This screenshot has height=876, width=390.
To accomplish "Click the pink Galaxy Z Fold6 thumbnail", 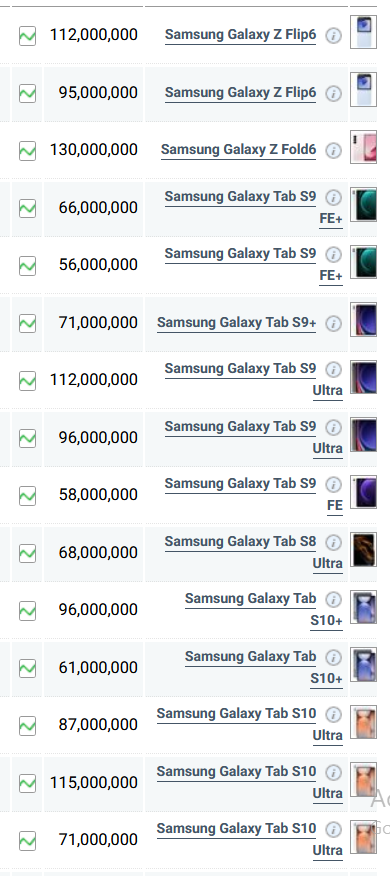I will coord(363,147).
